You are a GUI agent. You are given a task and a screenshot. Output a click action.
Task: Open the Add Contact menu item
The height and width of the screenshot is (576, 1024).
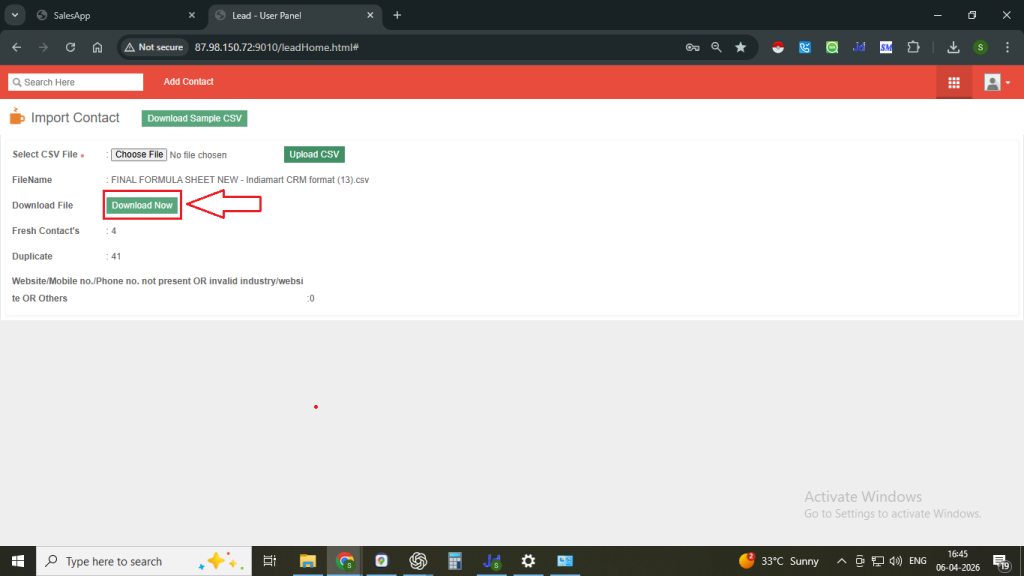tap(188, 82)
